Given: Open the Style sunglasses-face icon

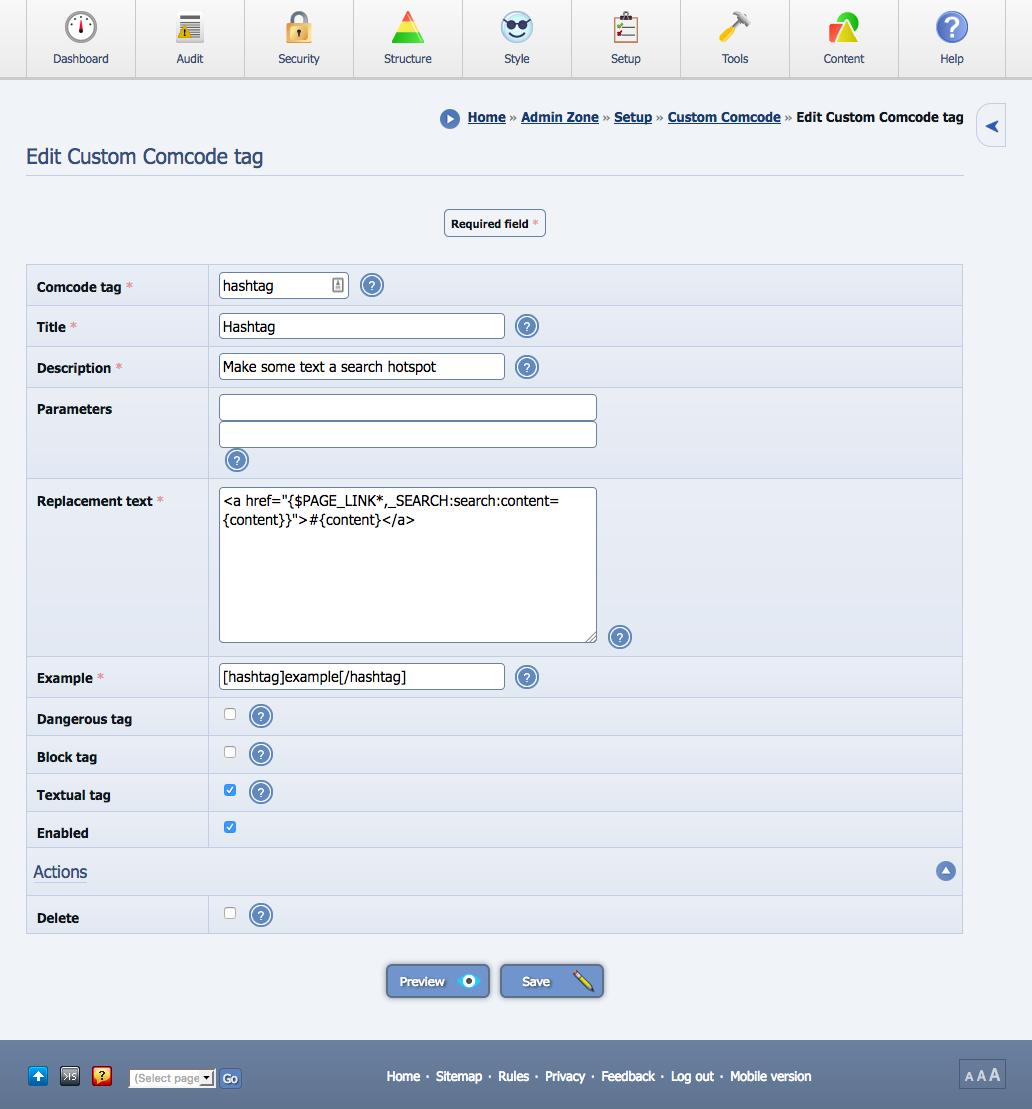Looking at the screenshot, I should (x=516, y=29).
